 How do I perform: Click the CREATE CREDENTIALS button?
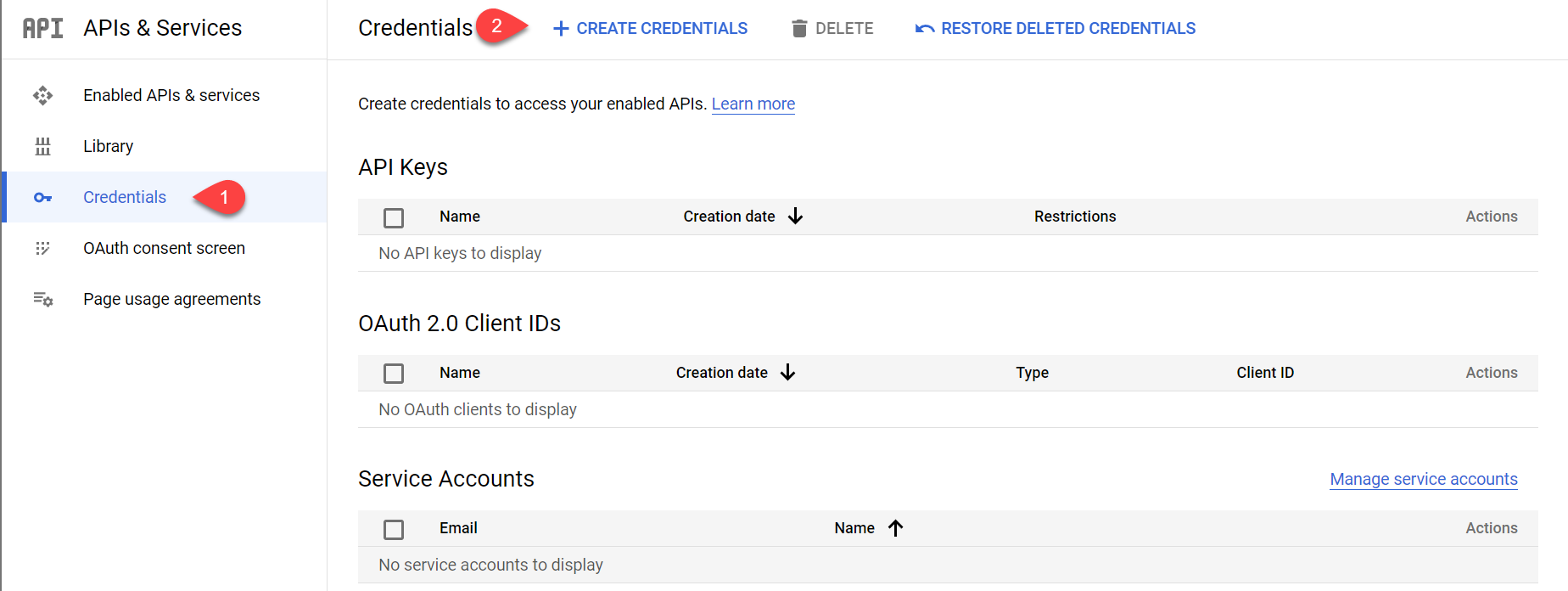650,29
